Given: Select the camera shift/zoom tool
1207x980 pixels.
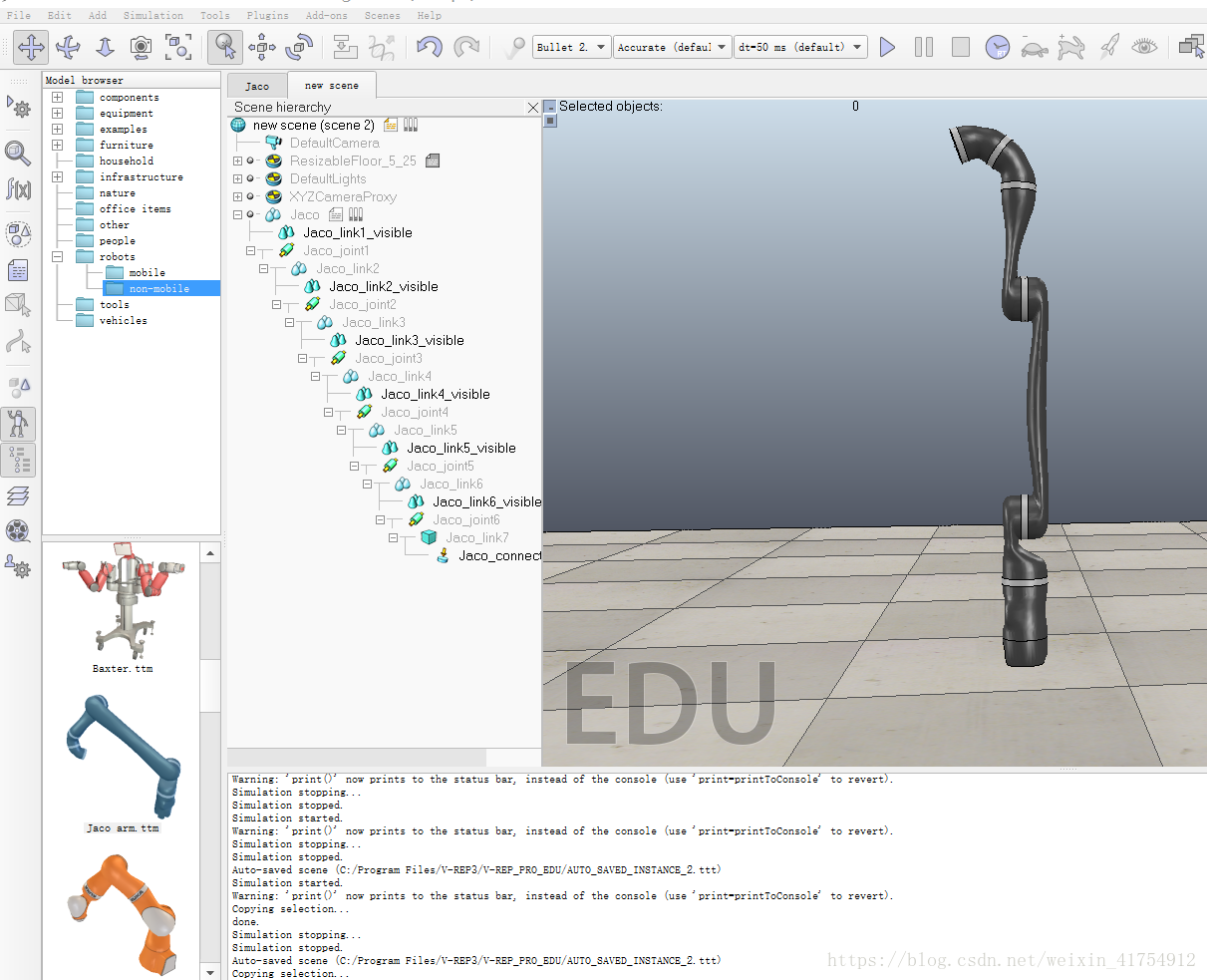Looking at the screenshot, I should 105,47.
